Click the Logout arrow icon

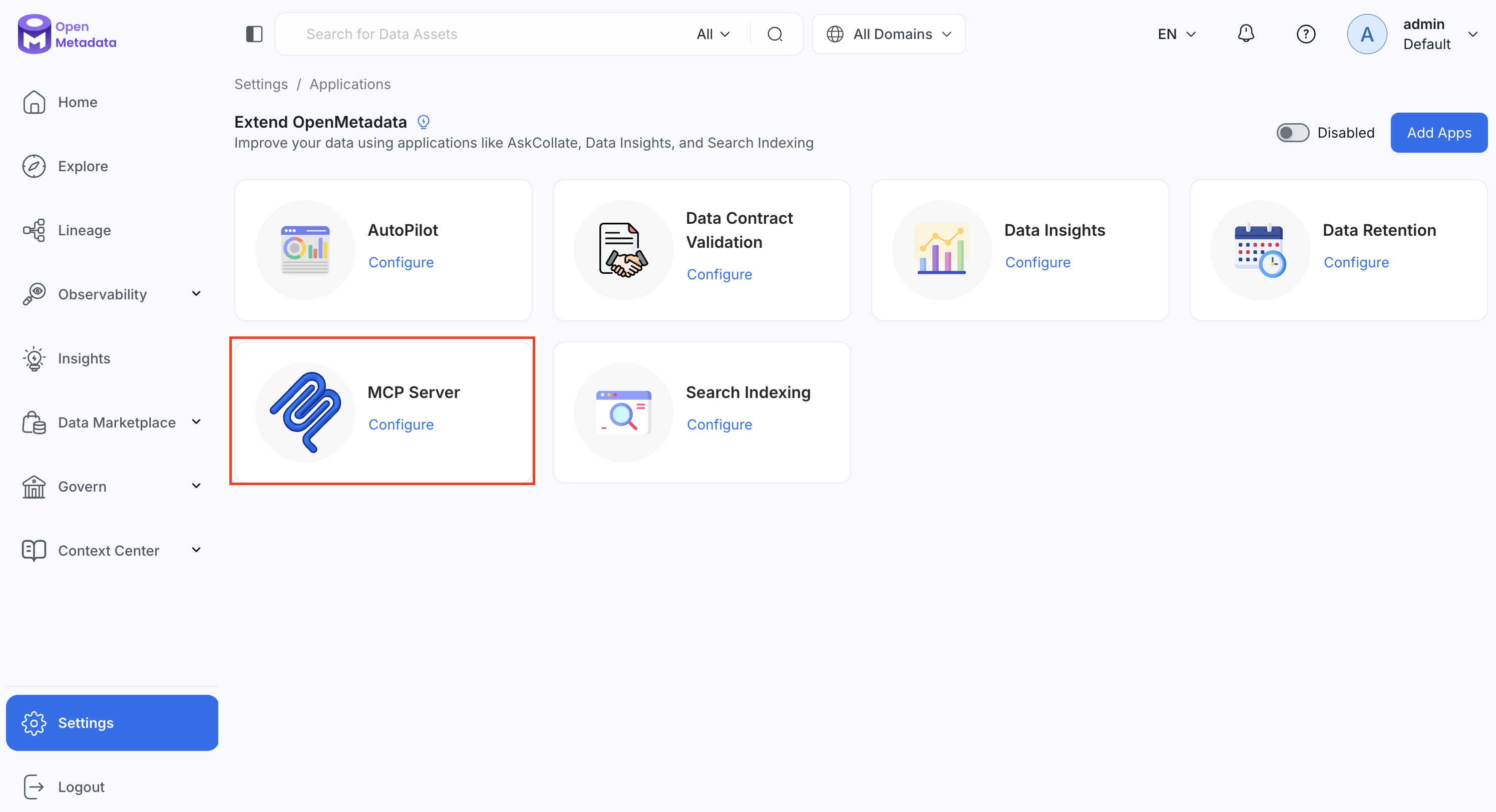[x=34, y=786]
